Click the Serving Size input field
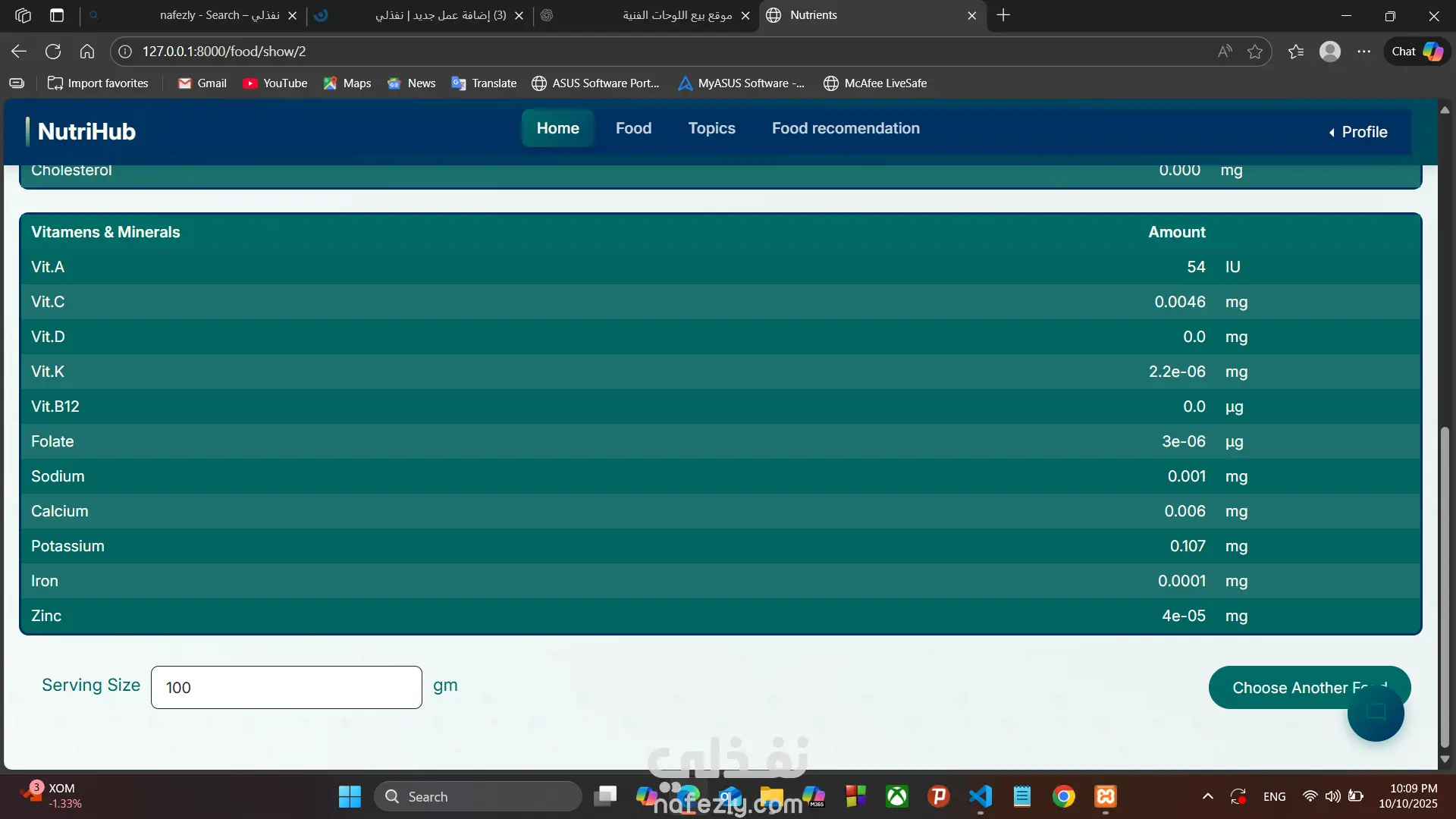Image resolution: width=1456 pixels, height=819 pixels. pyautogui.click(x=287, y=687)
